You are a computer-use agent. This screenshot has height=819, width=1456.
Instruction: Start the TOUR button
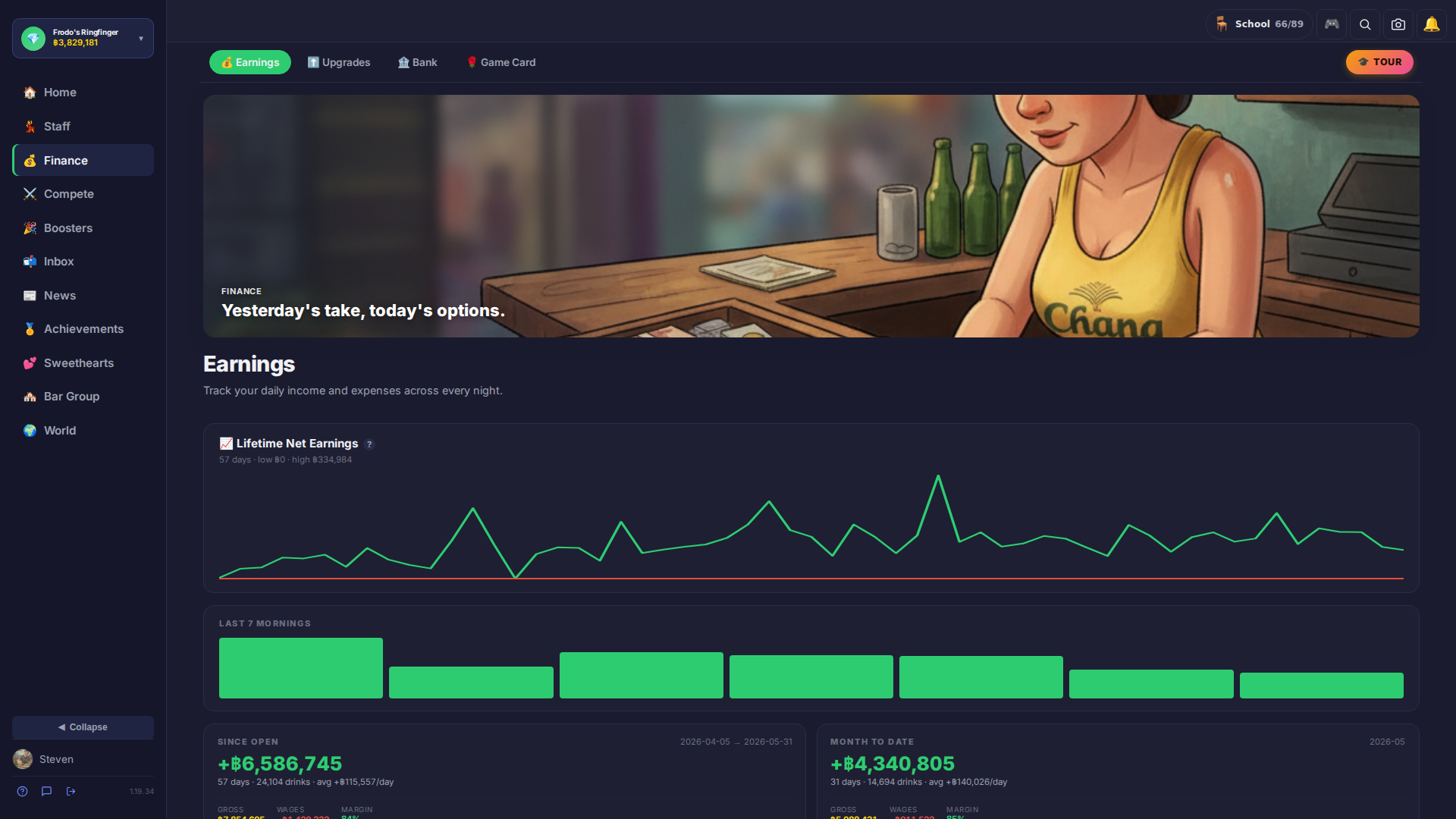pos(1379,62)
